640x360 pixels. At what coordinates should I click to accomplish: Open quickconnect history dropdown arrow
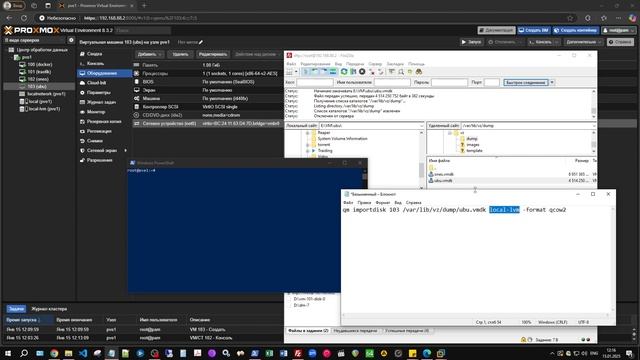[552, 82]
